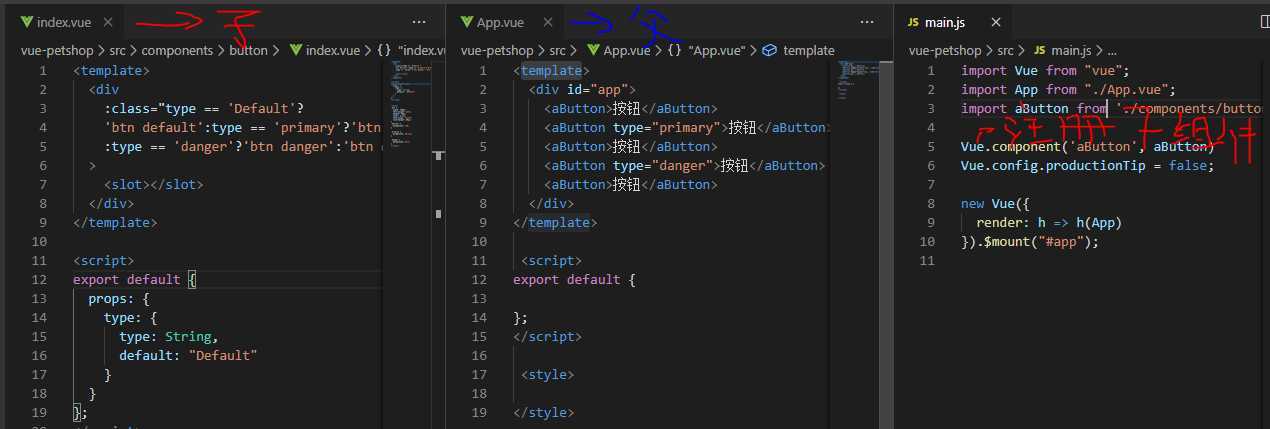Open template symbol breadcrumb in App.vue
The height and width of the screenshot is (429, 1270).
point(798,50)
